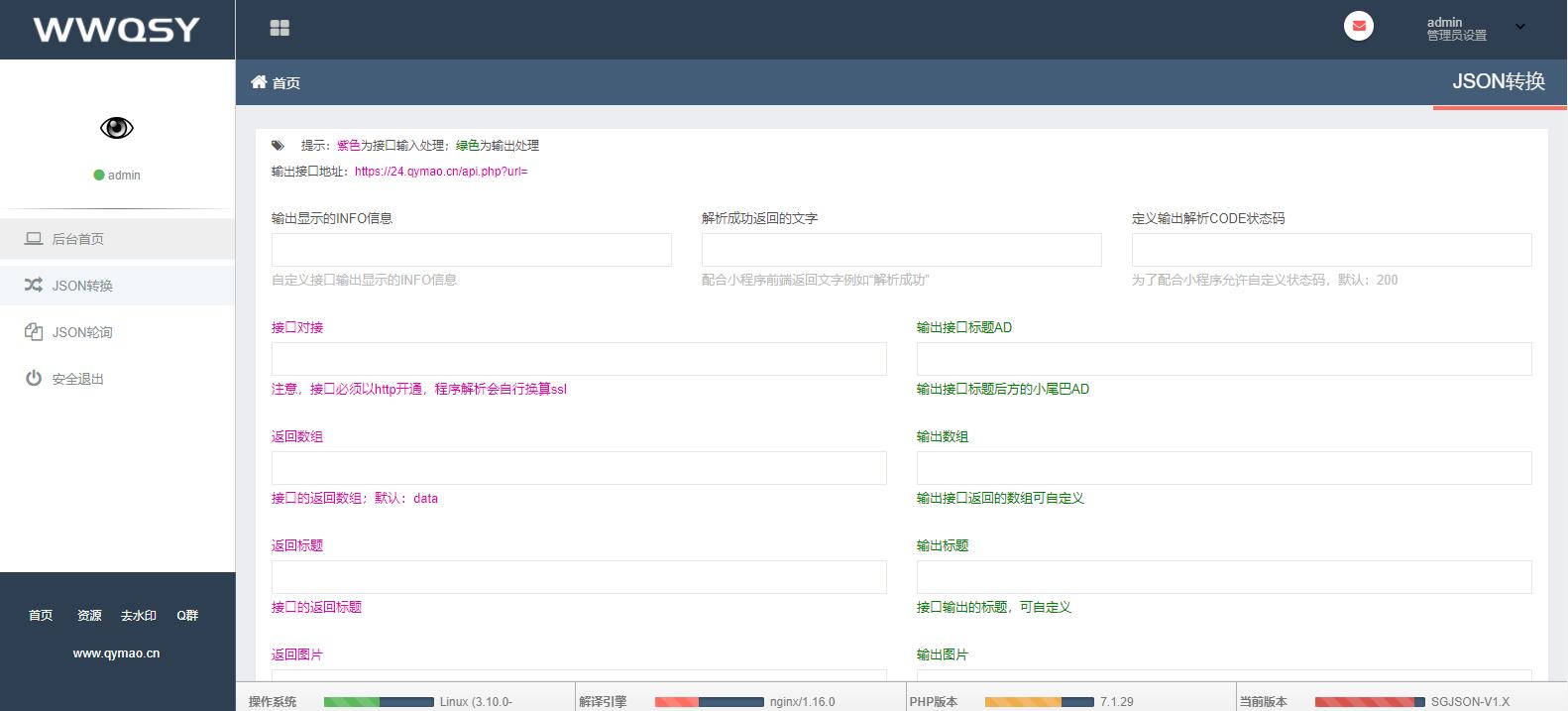This screenshot has width=1568, height=711.
Task: Click the Q群 footer link
Action: click(187, 616)
